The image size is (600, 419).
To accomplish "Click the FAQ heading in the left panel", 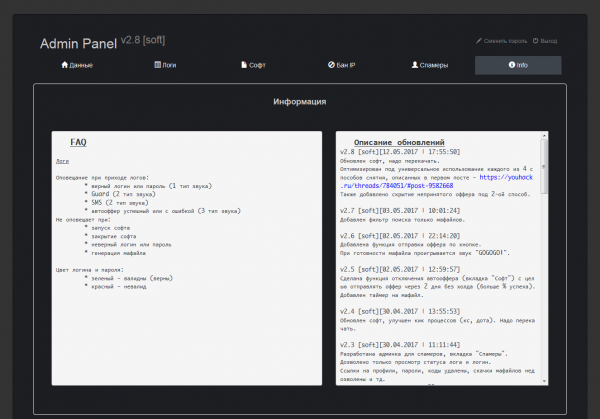I will click(x=78, y=143).
